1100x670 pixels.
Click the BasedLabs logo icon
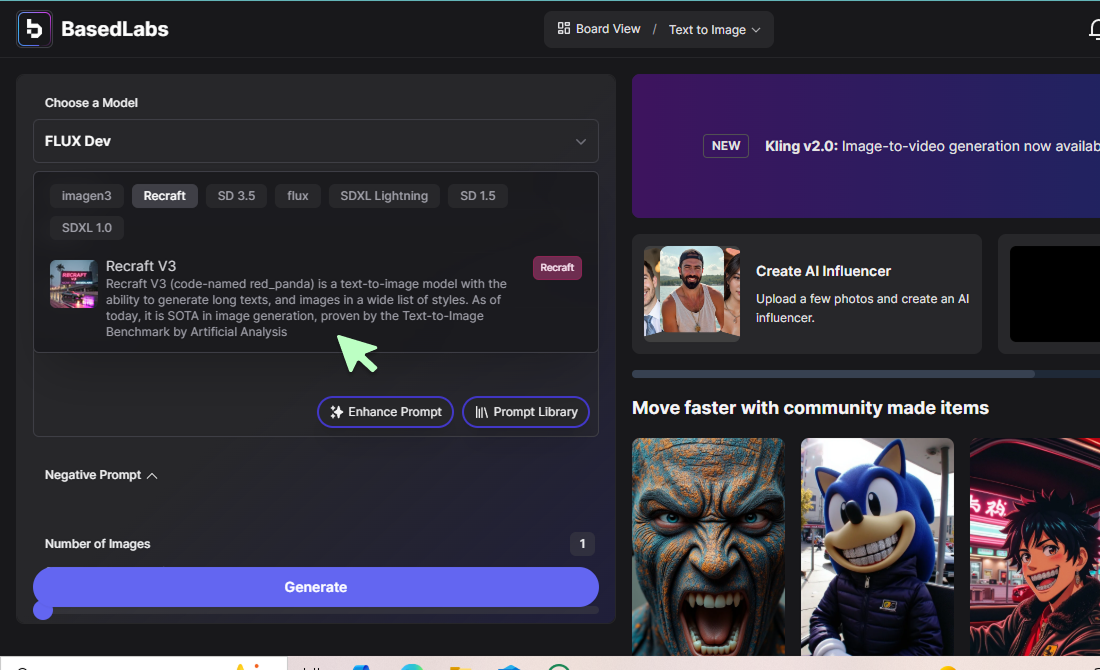34,29
